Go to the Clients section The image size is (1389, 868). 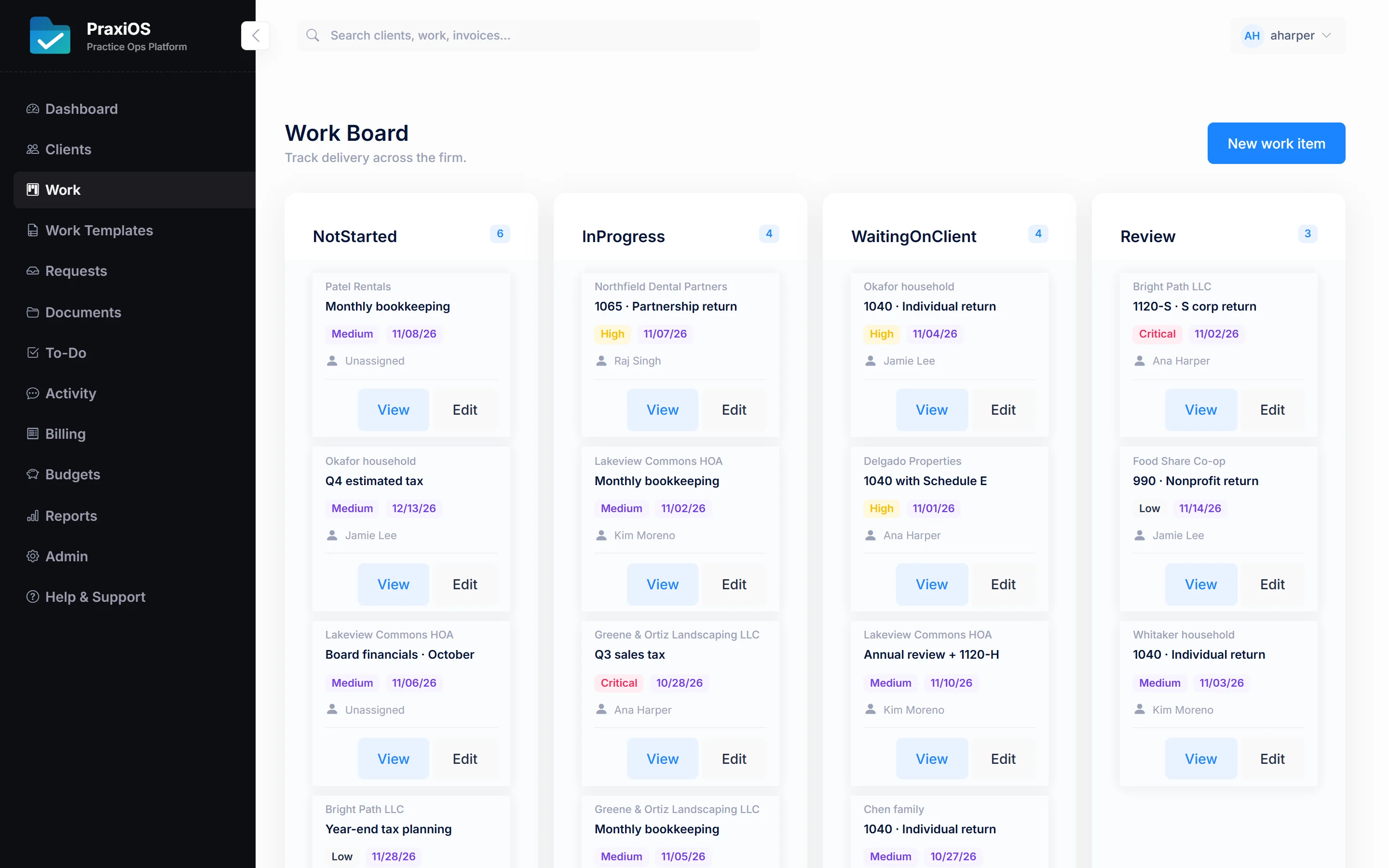coord(134,149)
